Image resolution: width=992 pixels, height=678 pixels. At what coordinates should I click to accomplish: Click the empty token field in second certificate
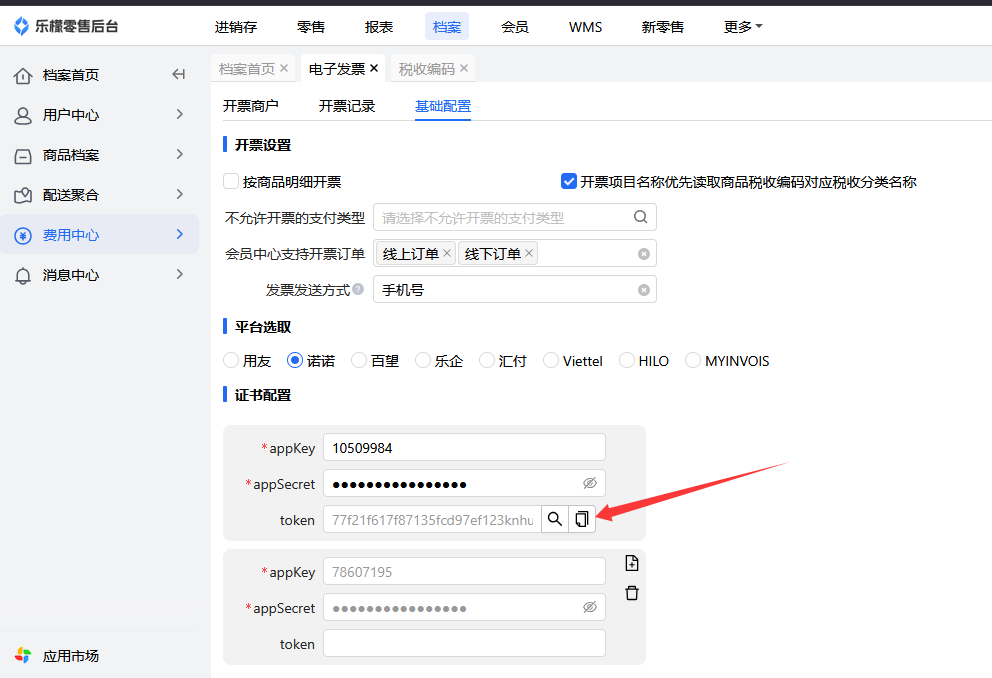(464, 644)
